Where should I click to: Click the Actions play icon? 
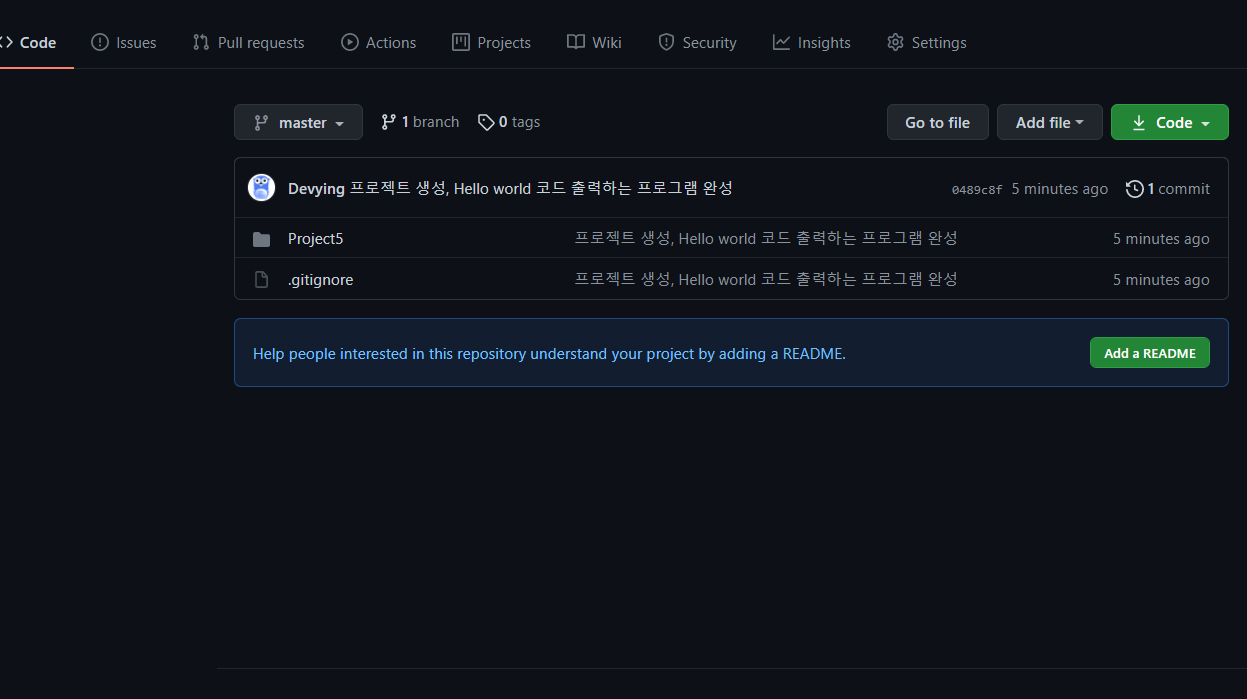pos(350,42)
